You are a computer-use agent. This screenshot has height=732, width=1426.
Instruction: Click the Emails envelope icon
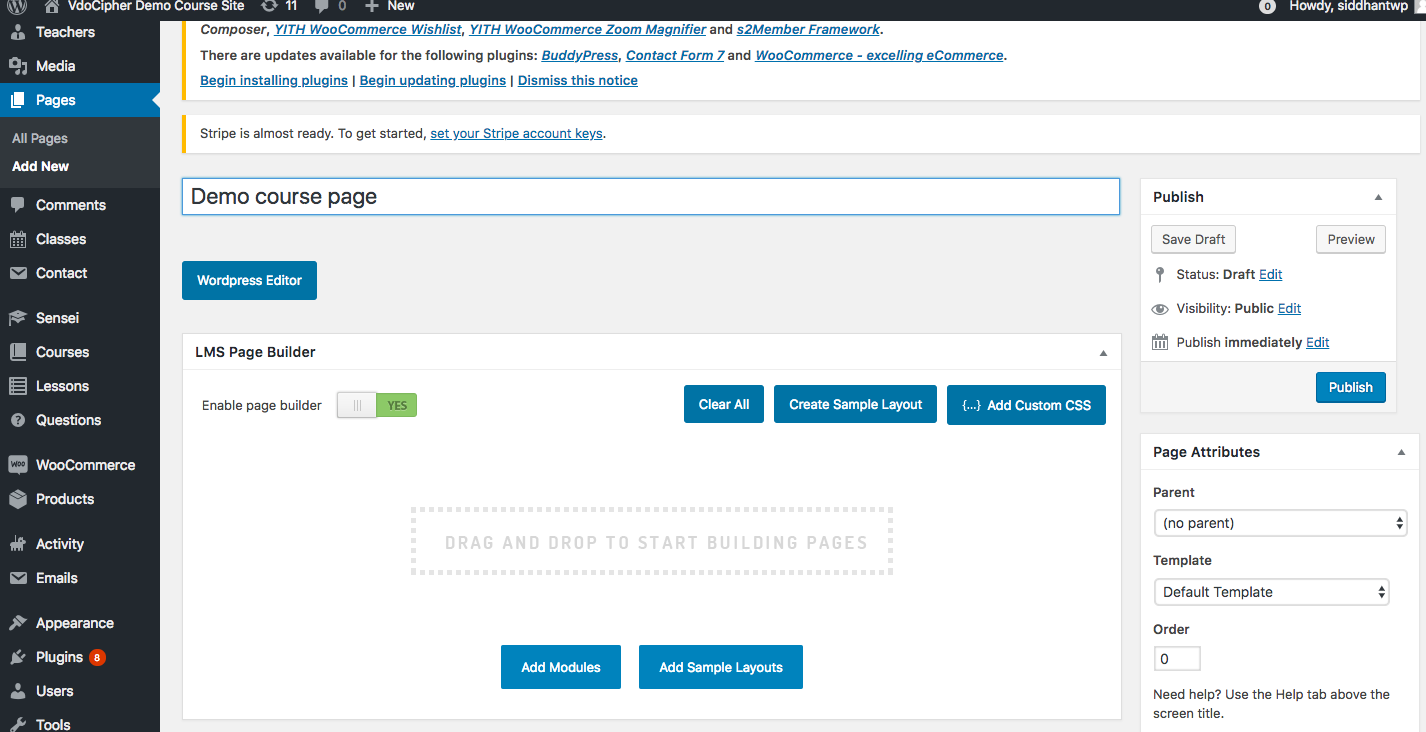click(17, 578)
